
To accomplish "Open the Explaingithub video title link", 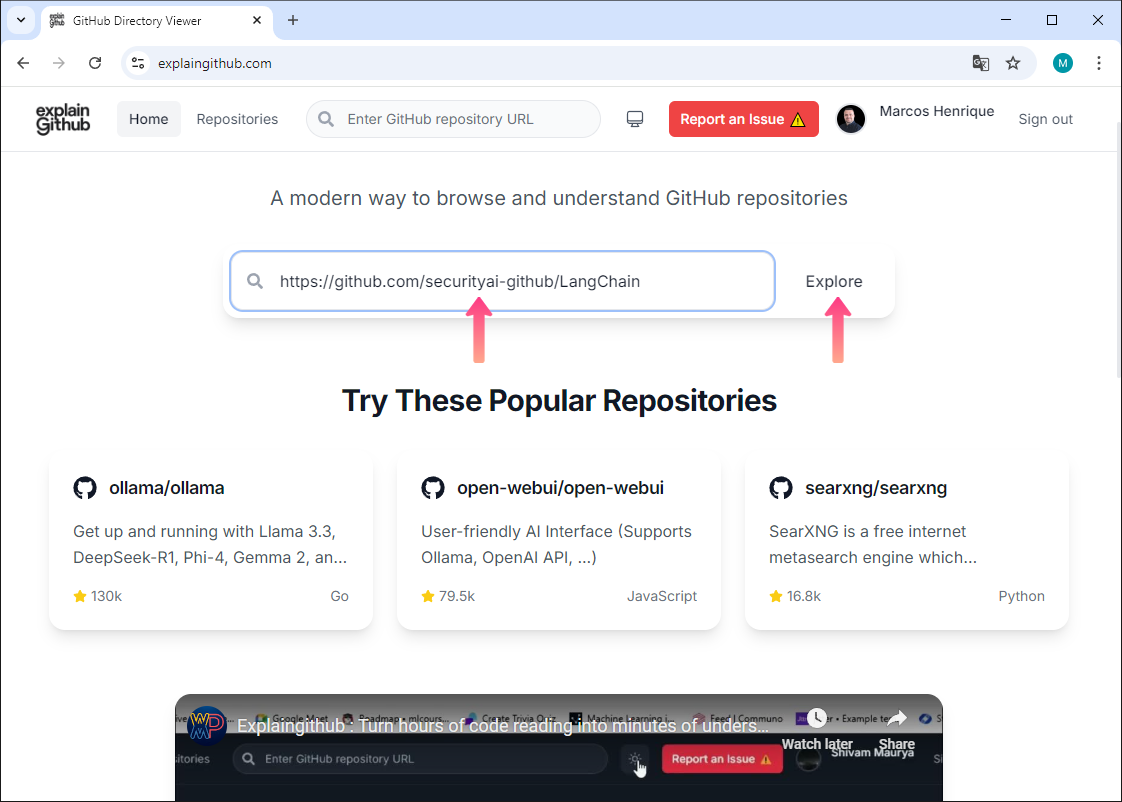I will pos(502,725).
